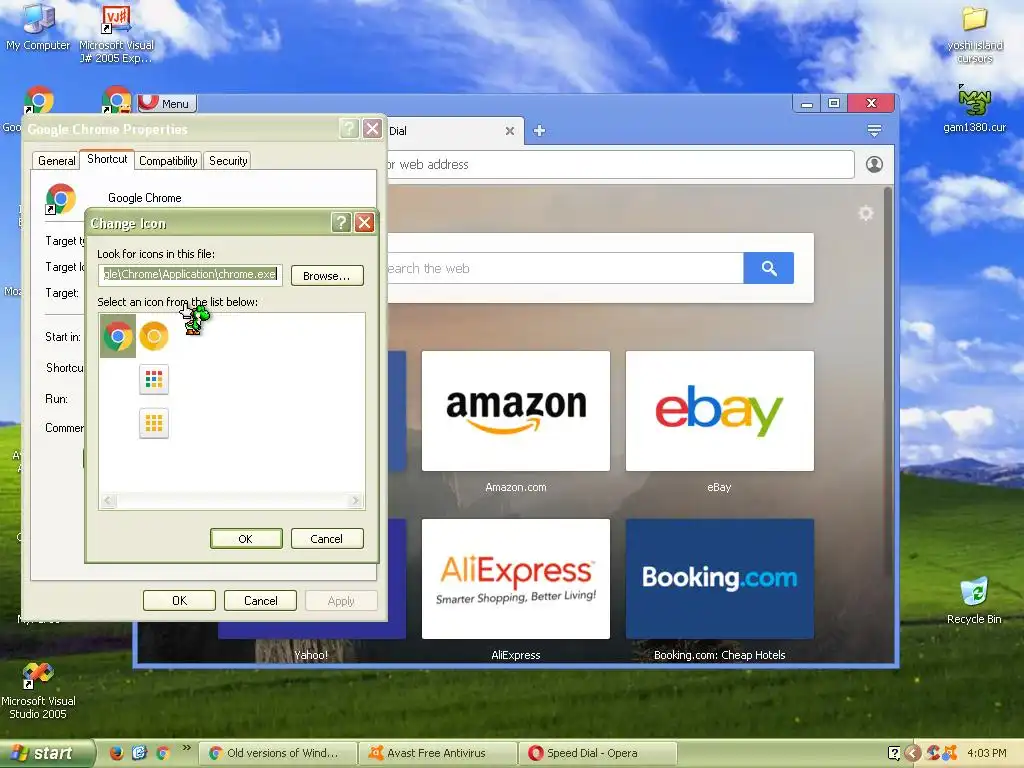The image size is (1024, 768).
Task: Select the default Chrome icon in list
Action: tap(118, 336)
